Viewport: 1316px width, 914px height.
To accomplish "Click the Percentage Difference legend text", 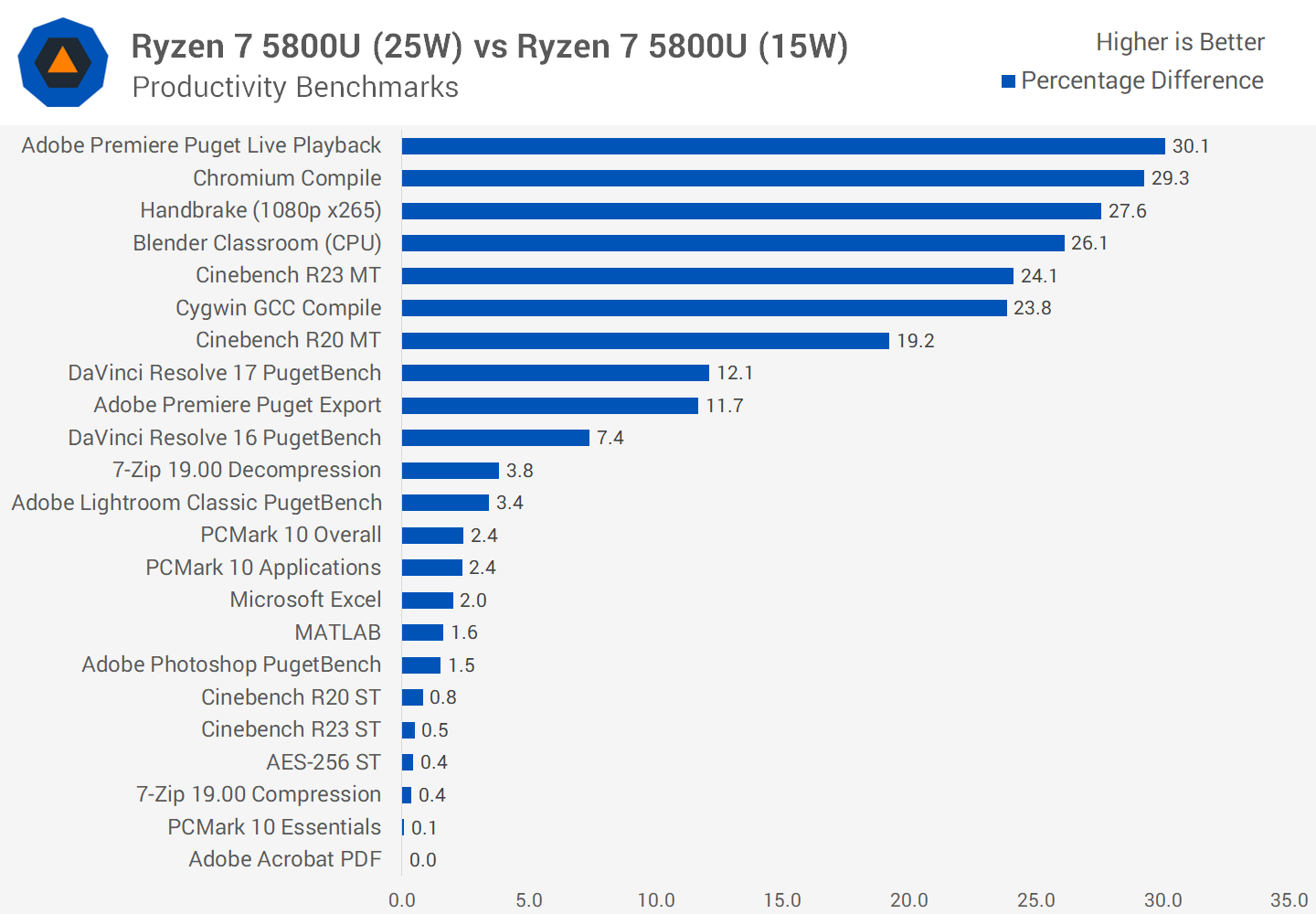I will click(1142, 80).
